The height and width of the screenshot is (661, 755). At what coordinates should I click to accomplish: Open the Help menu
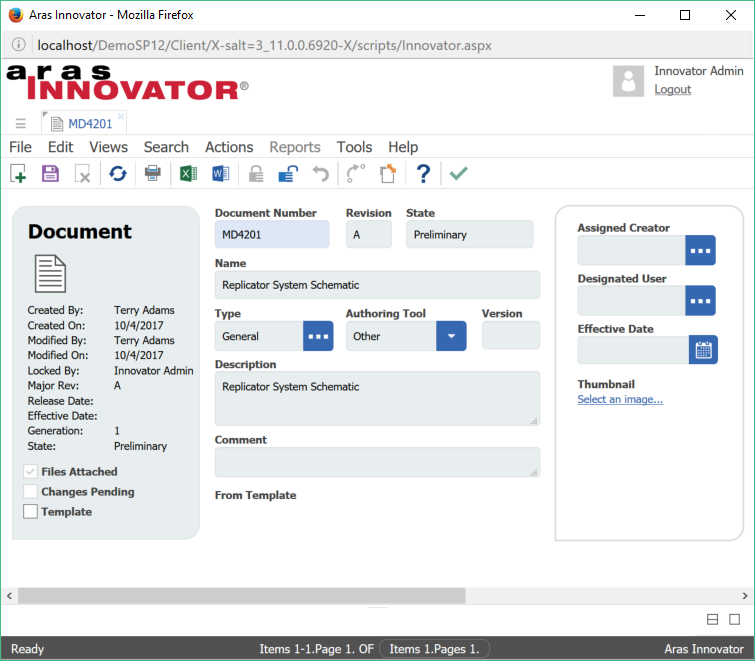click(403, 147)
